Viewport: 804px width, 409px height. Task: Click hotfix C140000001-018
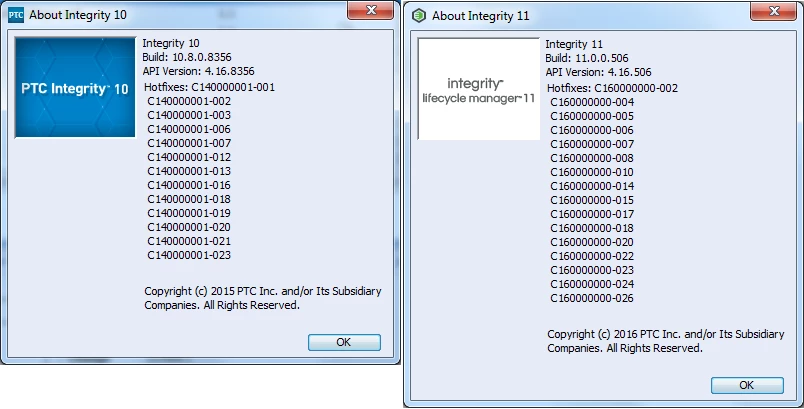coord(189,199)
